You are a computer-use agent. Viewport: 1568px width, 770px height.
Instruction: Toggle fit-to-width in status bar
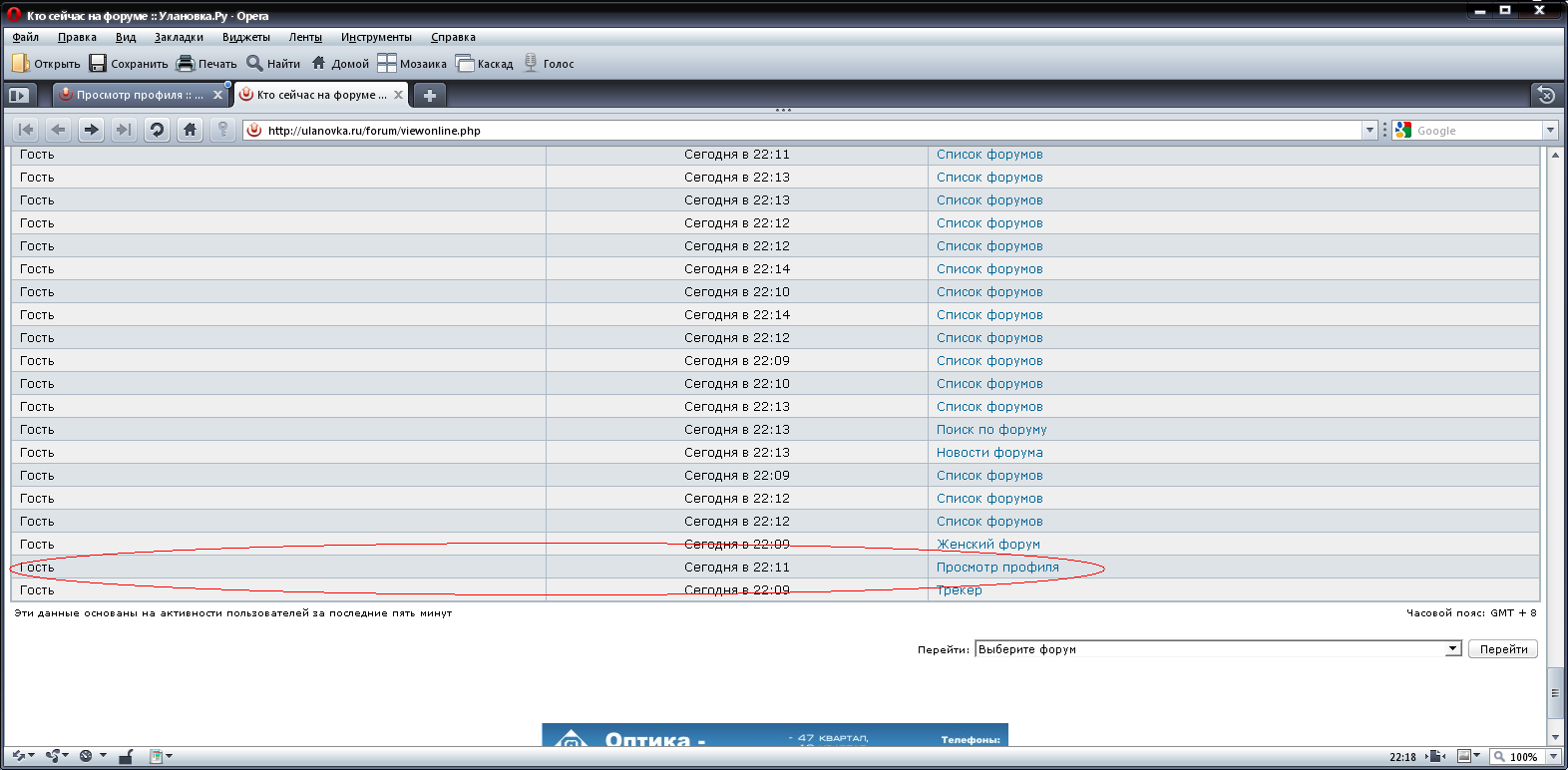[x=1436, y=756]
